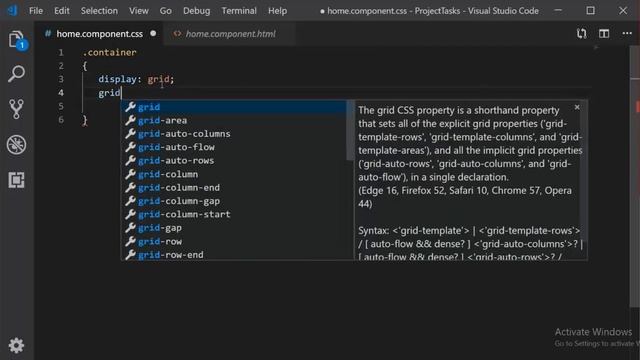The width and height of the screenshot is (640, 360).
Task: Close the suggestion documentation panel
Action: pyautogui.click(x=577, y=107)
